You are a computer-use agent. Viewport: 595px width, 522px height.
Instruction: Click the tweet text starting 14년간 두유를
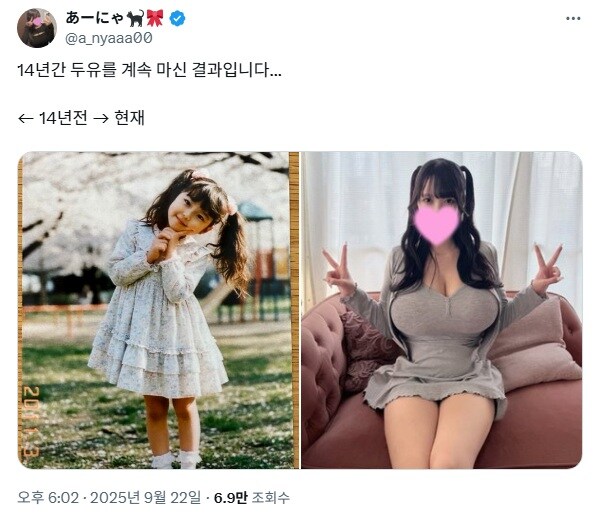149,71
